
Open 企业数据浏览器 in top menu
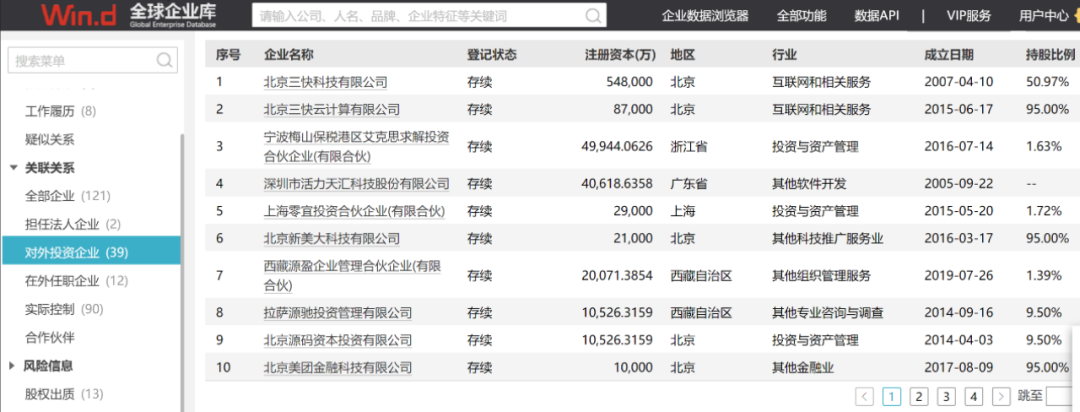click(x=704, y=16)
